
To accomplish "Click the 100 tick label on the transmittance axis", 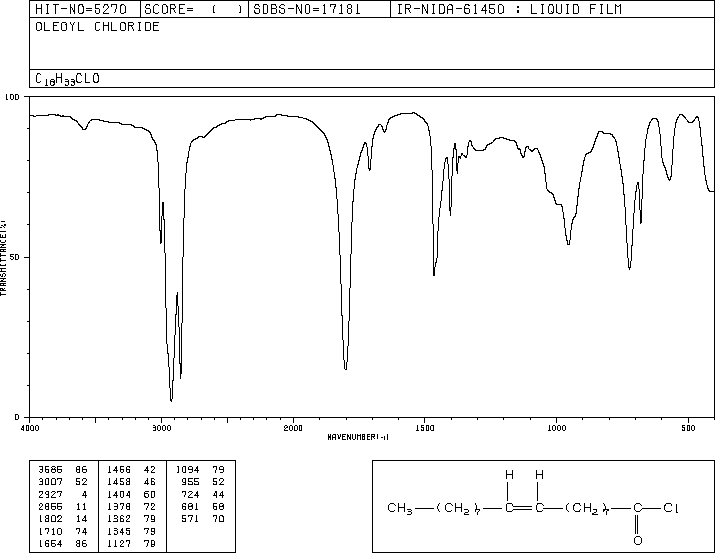I will coord(12,97).
